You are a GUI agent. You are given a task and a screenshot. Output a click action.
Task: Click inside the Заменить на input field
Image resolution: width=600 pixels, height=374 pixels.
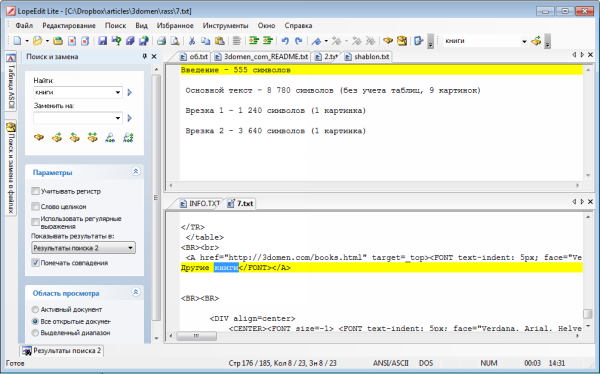point(73,118)
